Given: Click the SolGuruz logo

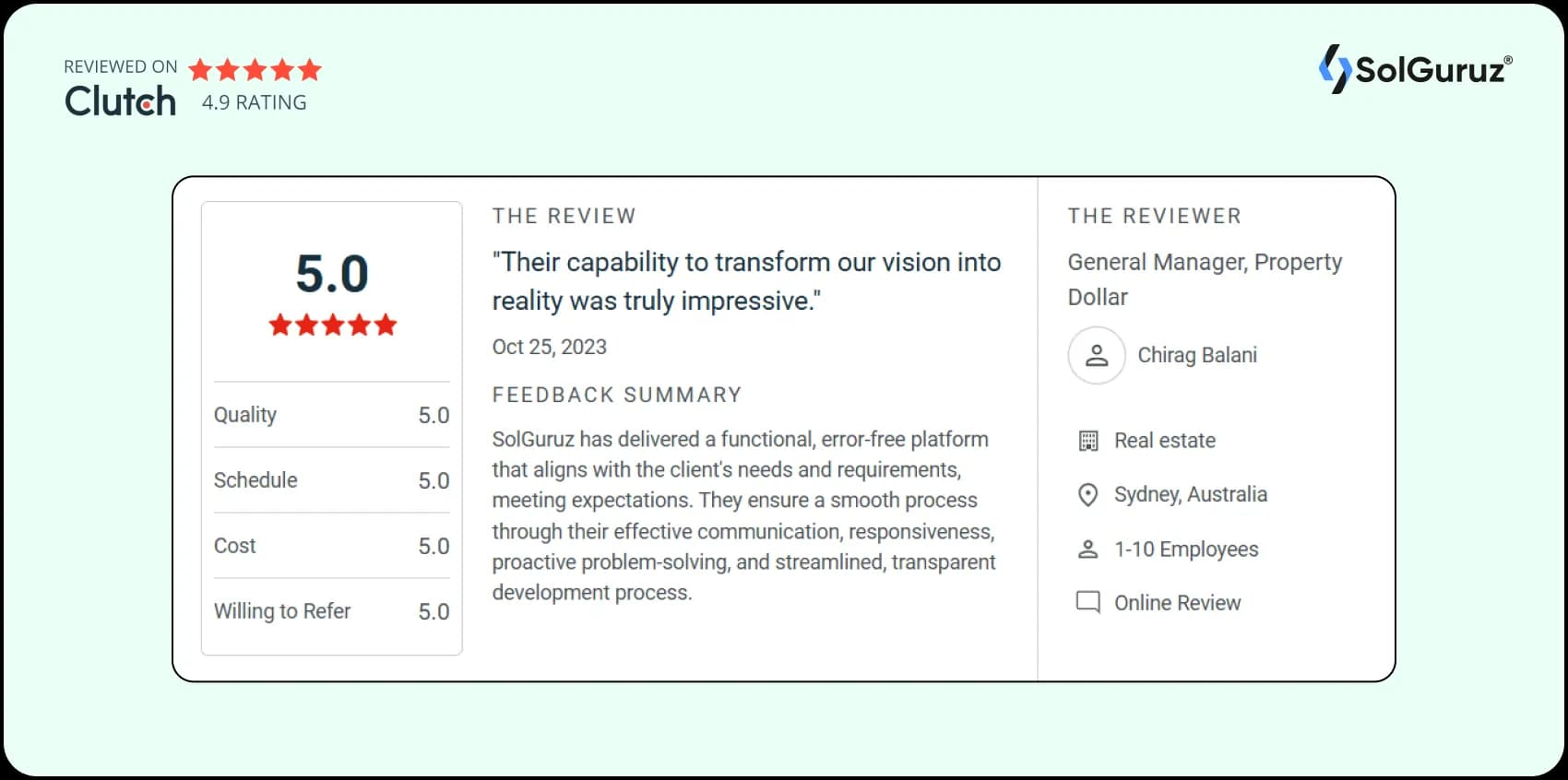Looking at the screenshot, I should pos(1415,69).
